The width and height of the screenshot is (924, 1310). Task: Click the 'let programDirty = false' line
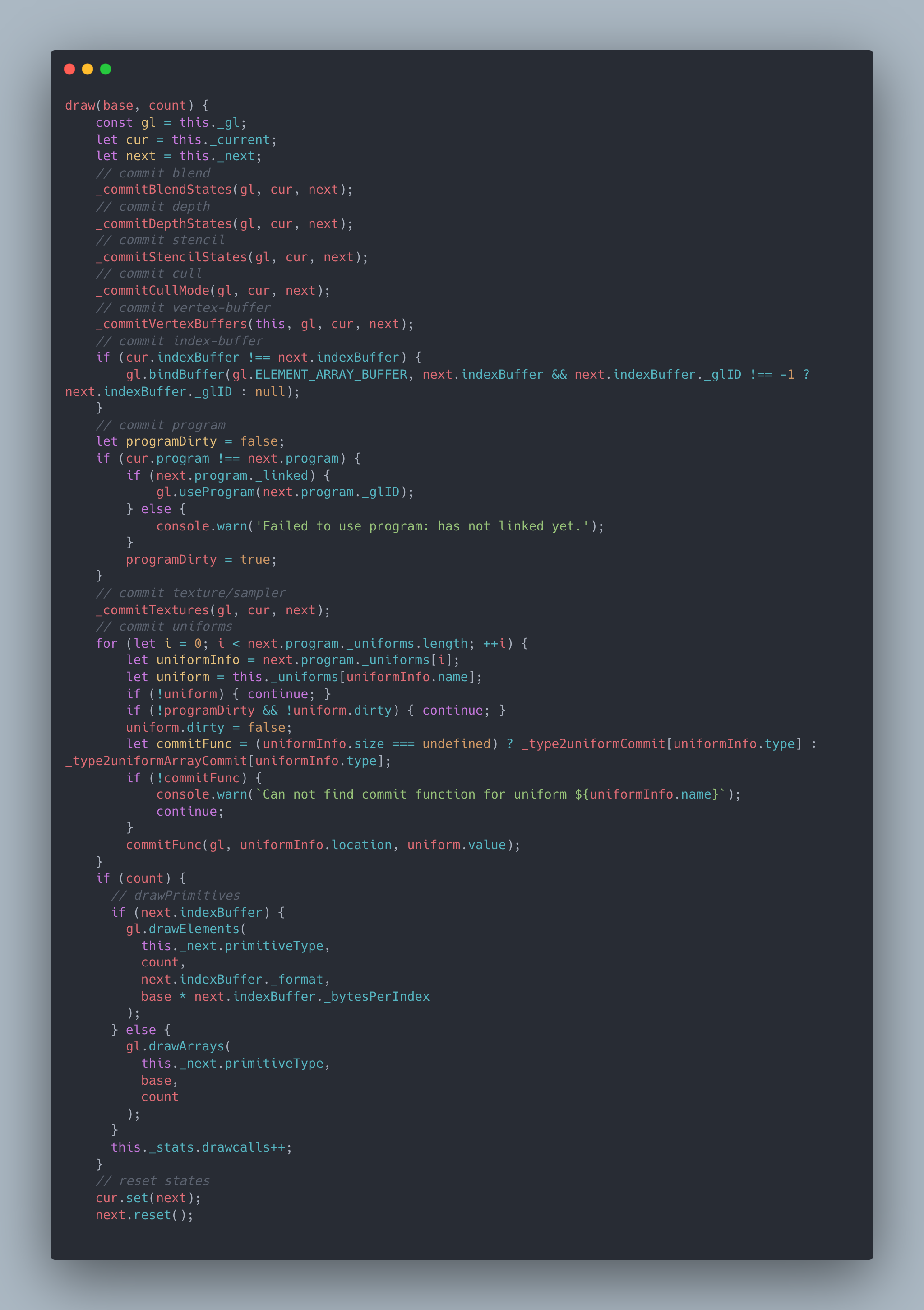(x=190, y=441)
